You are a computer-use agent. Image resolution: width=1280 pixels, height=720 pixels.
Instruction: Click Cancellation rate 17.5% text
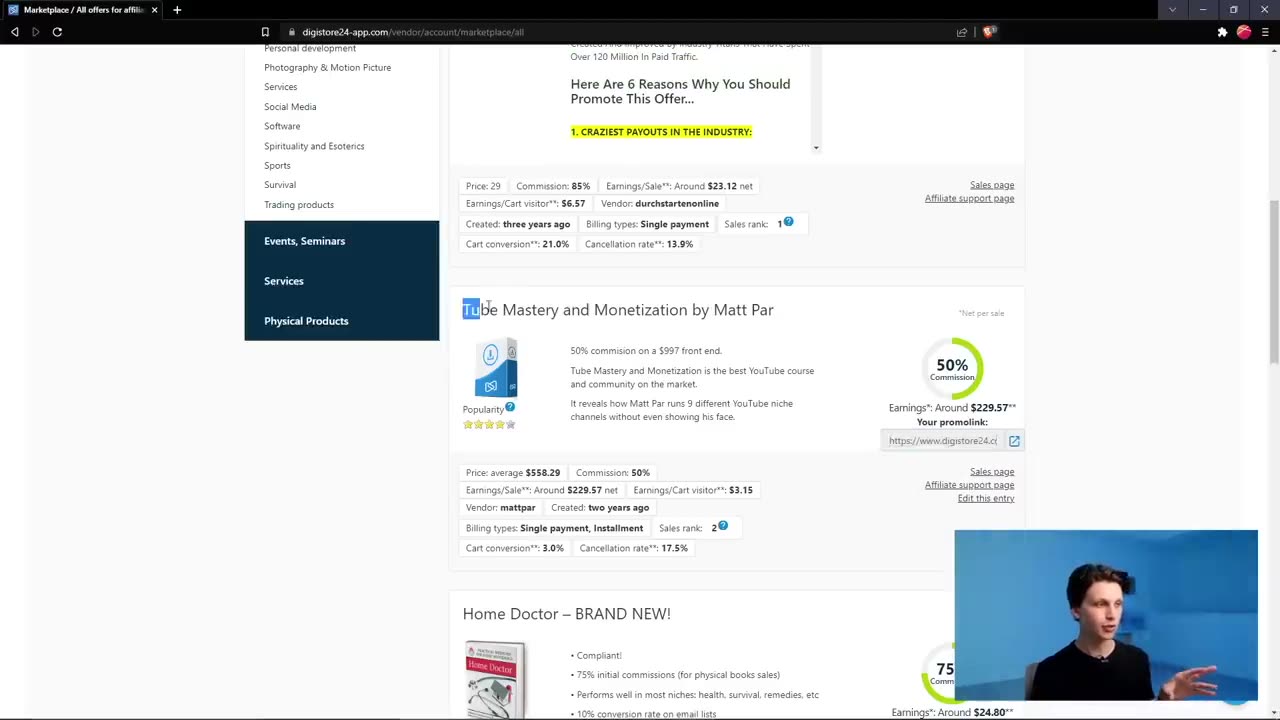click(633, 548)
